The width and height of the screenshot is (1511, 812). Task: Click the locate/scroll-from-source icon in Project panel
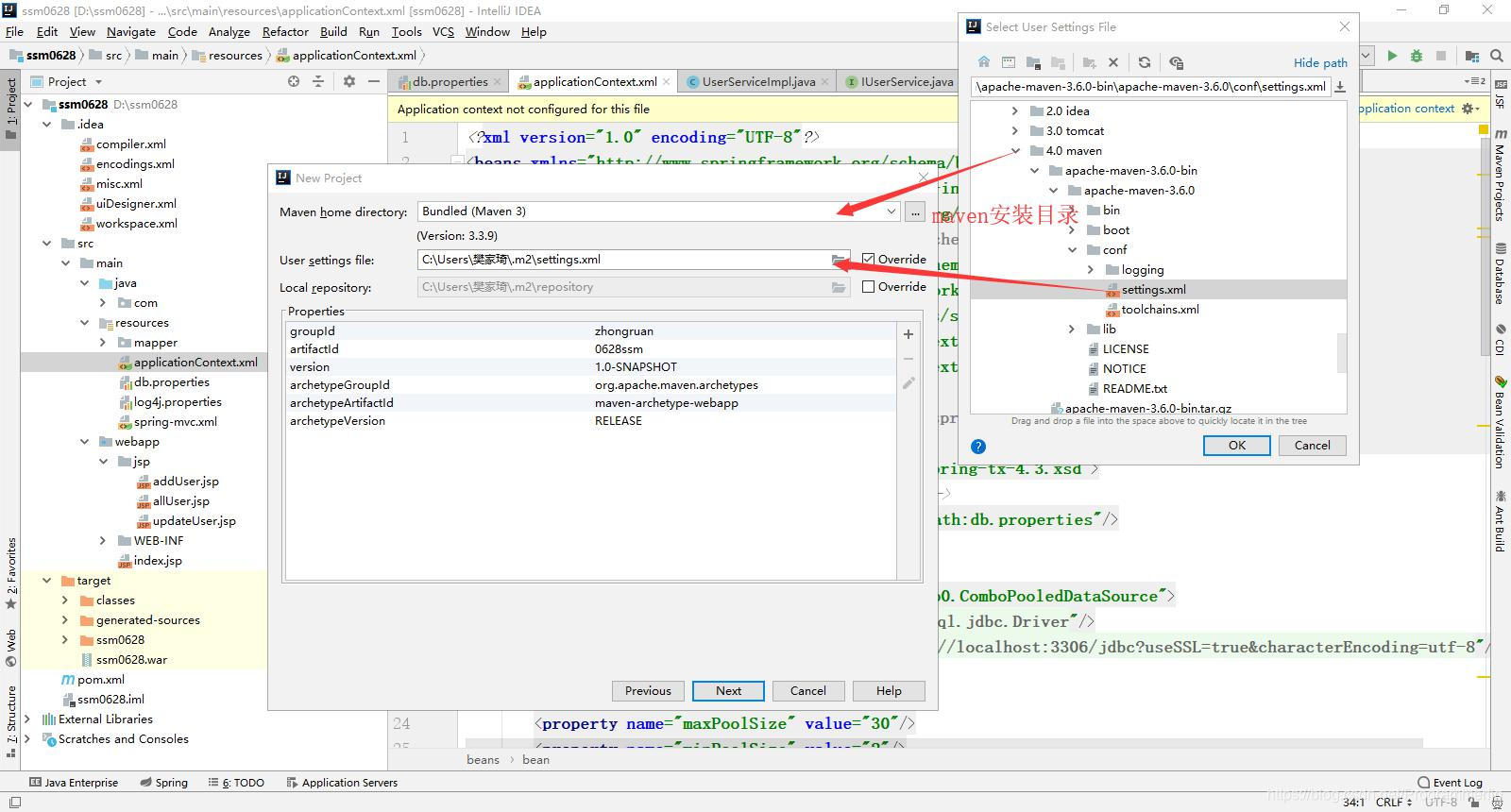pos(294,82)
